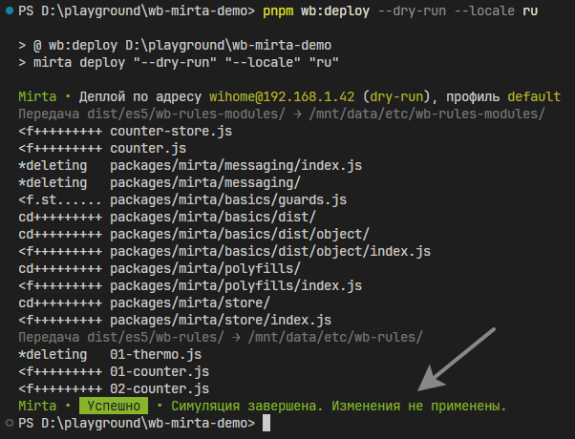Viewport: 575px width, 439px height.
Task: Click the file name 'counter.js'
Action: click(148, 149)
